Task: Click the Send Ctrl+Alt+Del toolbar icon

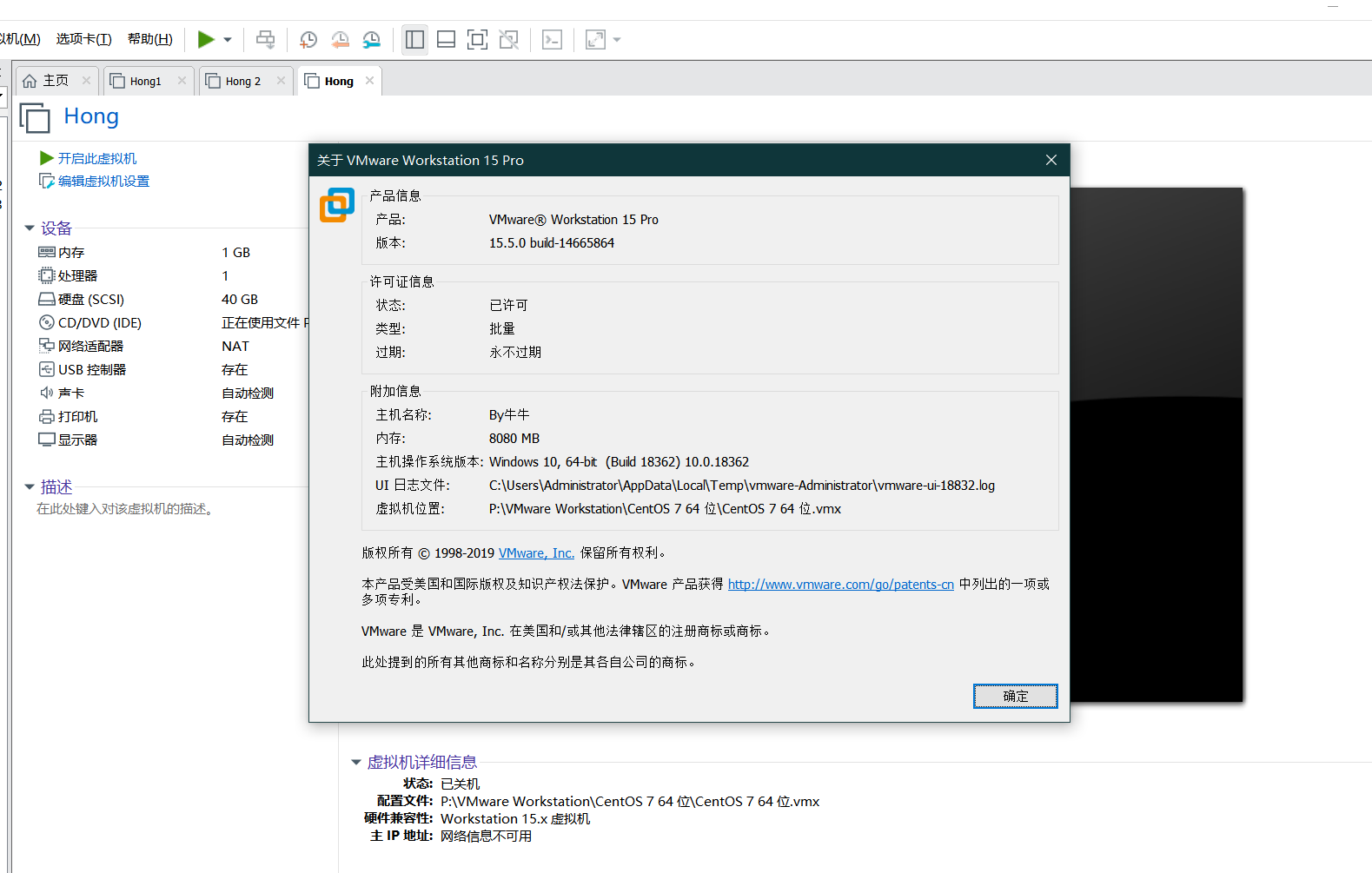Action: [x=266, y=39]
